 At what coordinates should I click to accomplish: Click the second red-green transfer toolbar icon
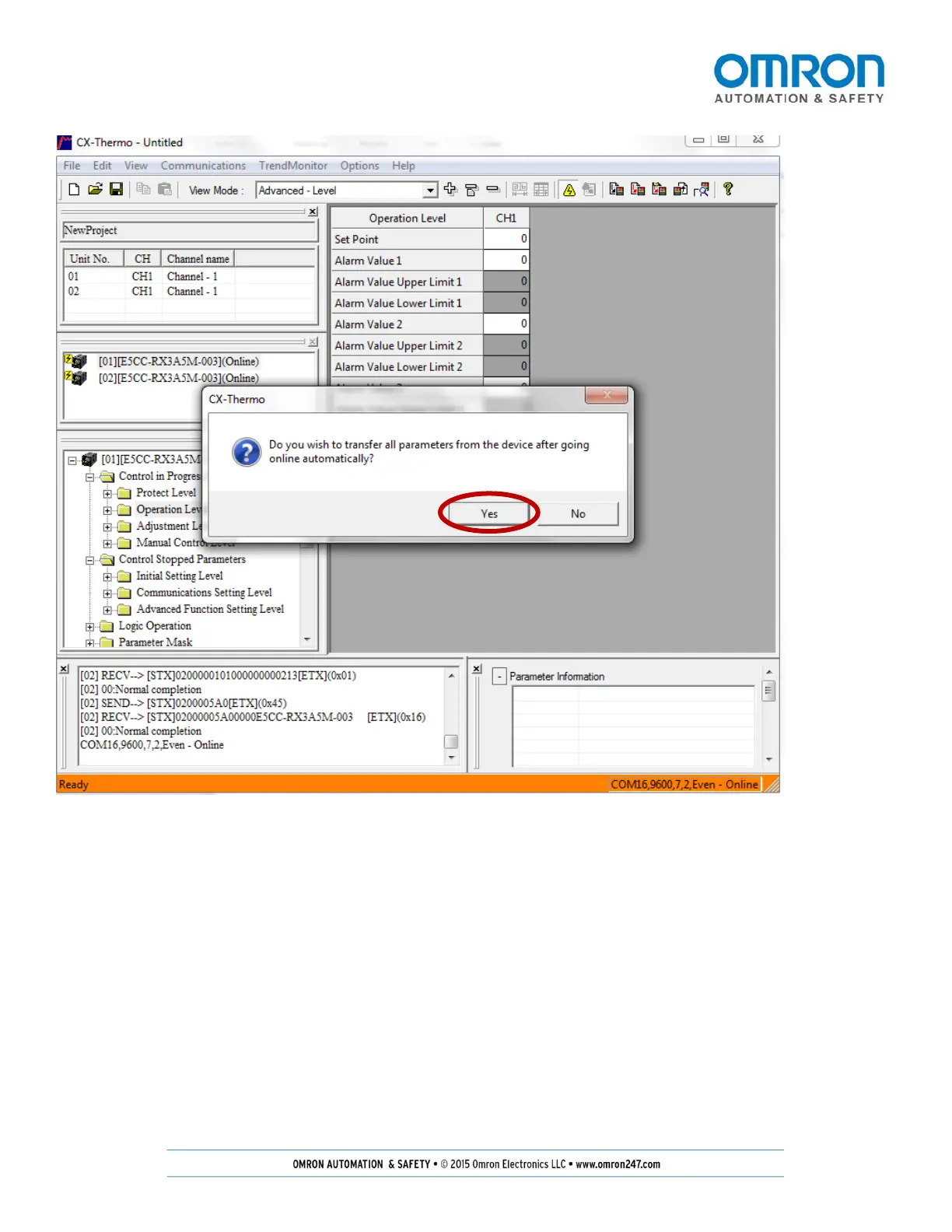[638, 189]
